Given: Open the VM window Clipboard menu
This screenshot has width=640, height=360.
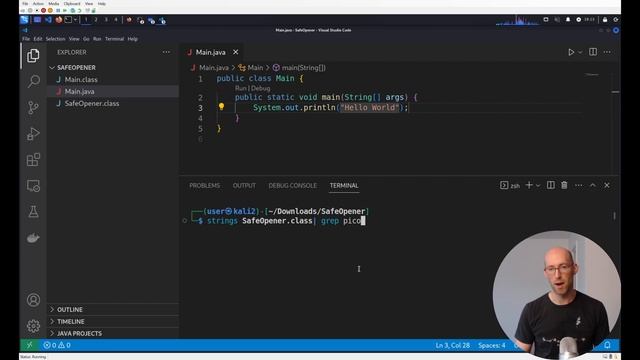Looking at the screenshot, I should [72, 4].
